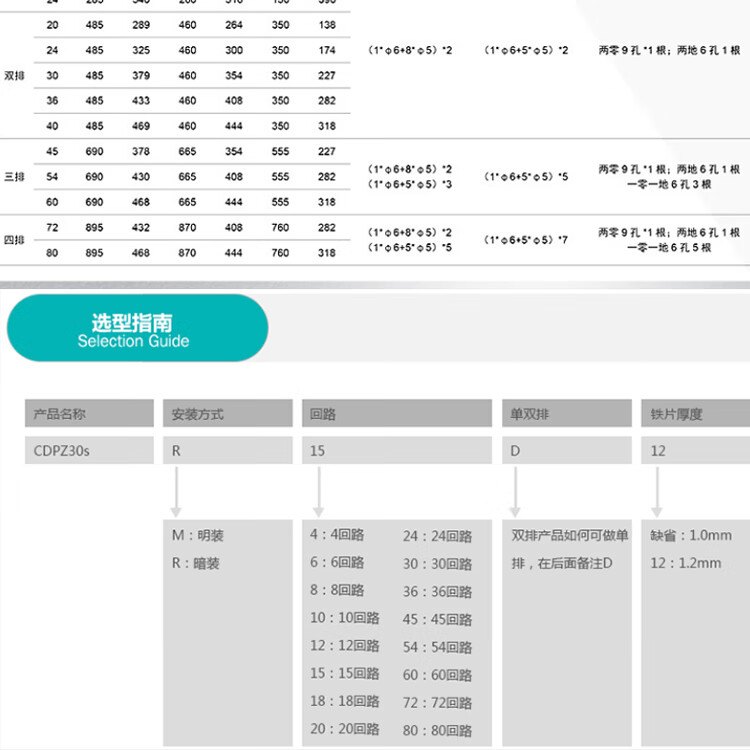This screenshot has height=750, width=750.
Task: Select the 缺省:1.0mm default thickness option
Action: 690,536
